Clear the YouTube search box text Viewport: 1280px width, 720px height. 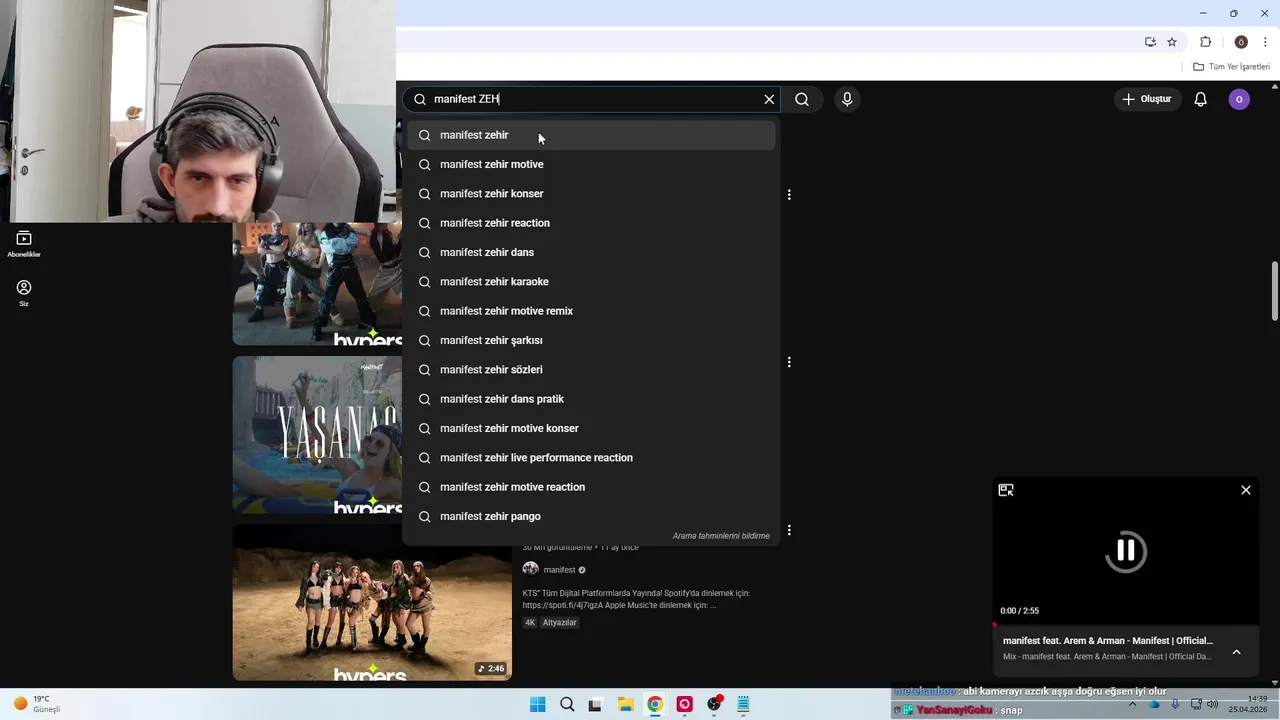[769, 99]
